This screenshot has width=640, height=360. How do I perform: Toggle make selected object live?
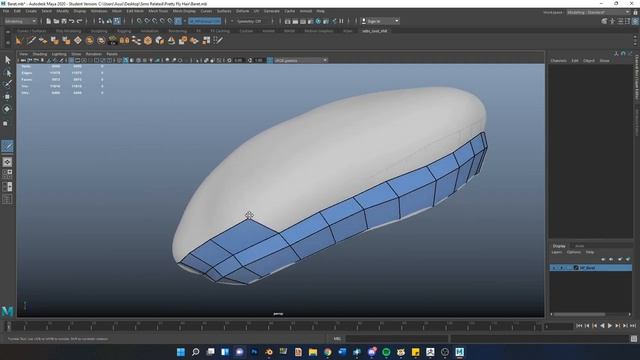178,21
